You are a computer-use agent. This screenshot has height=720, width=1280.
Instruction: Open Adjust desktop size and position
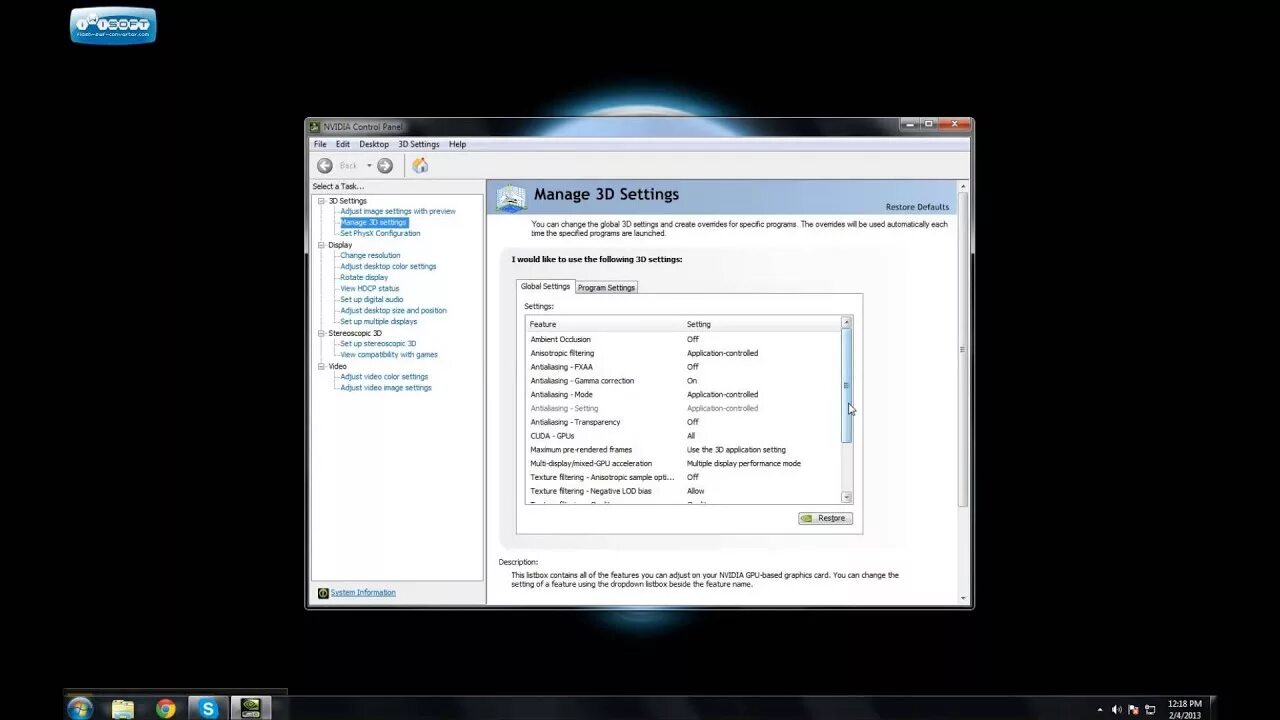click(393, 310)
